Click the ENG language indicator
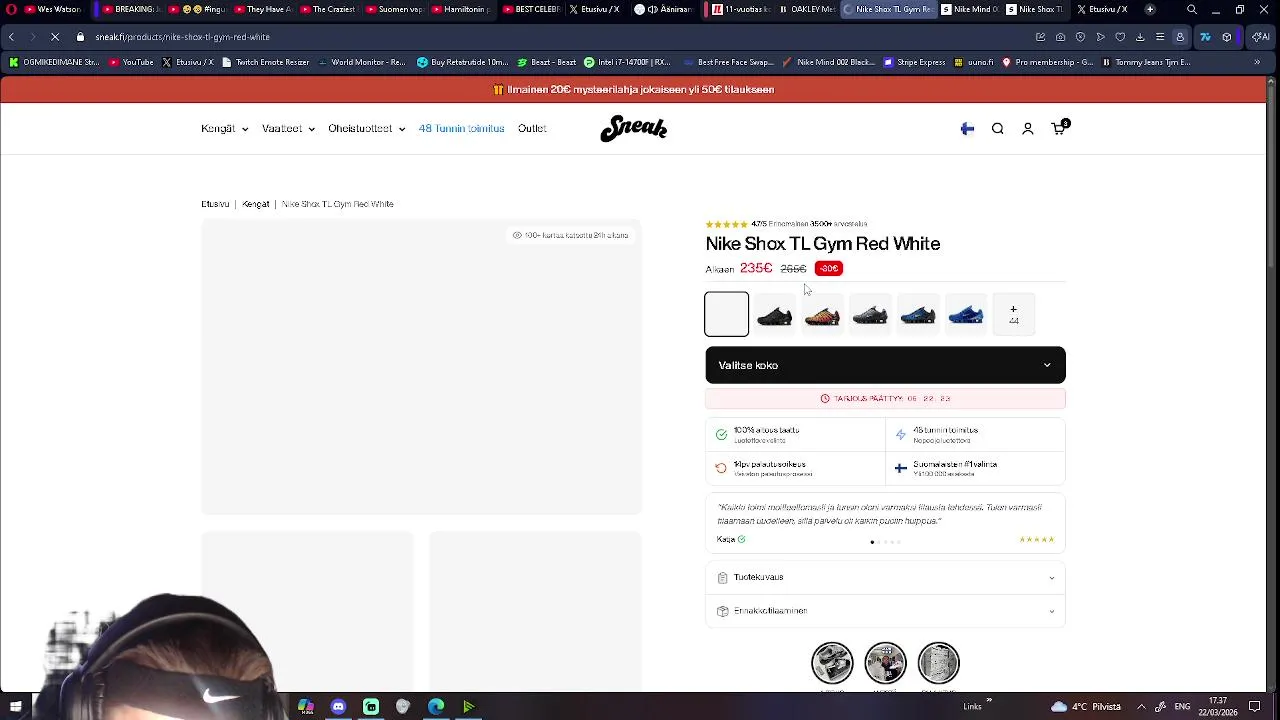This screenshot has width=1280, height=720. click(x=1181, y=707)
